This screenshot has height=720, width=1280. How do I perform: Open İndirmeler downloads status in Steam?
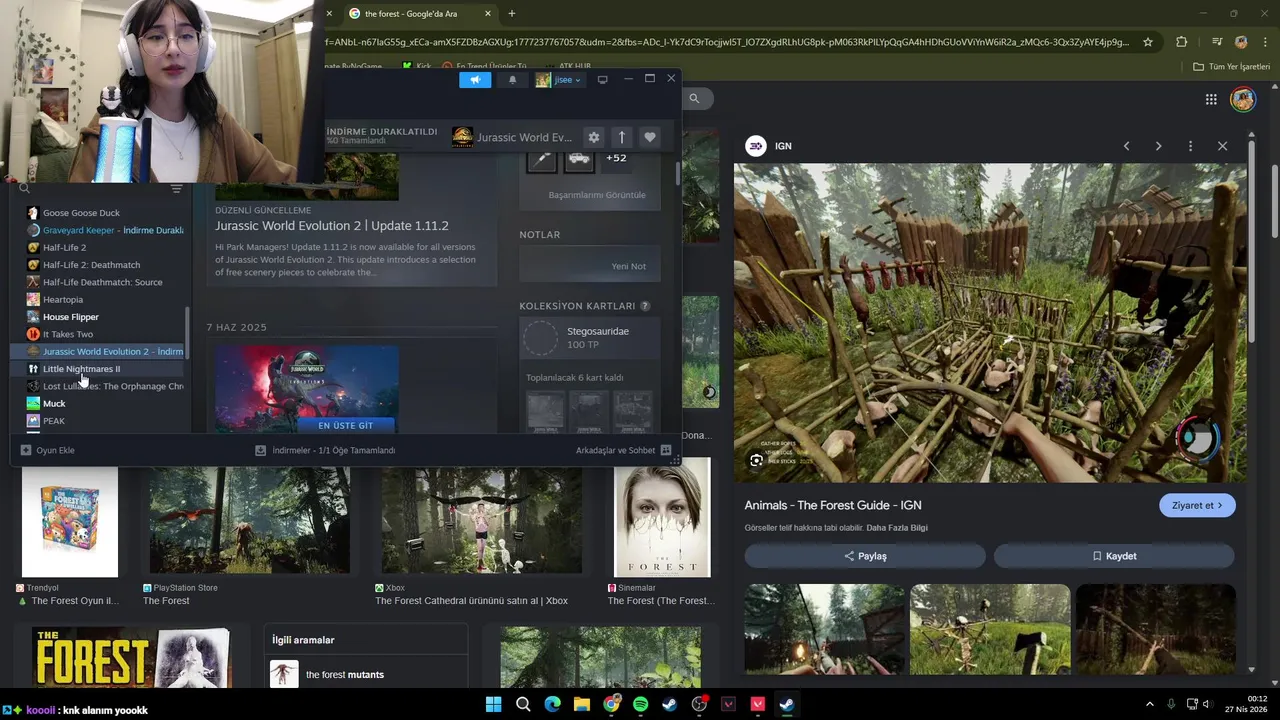(x=325, y=450)
